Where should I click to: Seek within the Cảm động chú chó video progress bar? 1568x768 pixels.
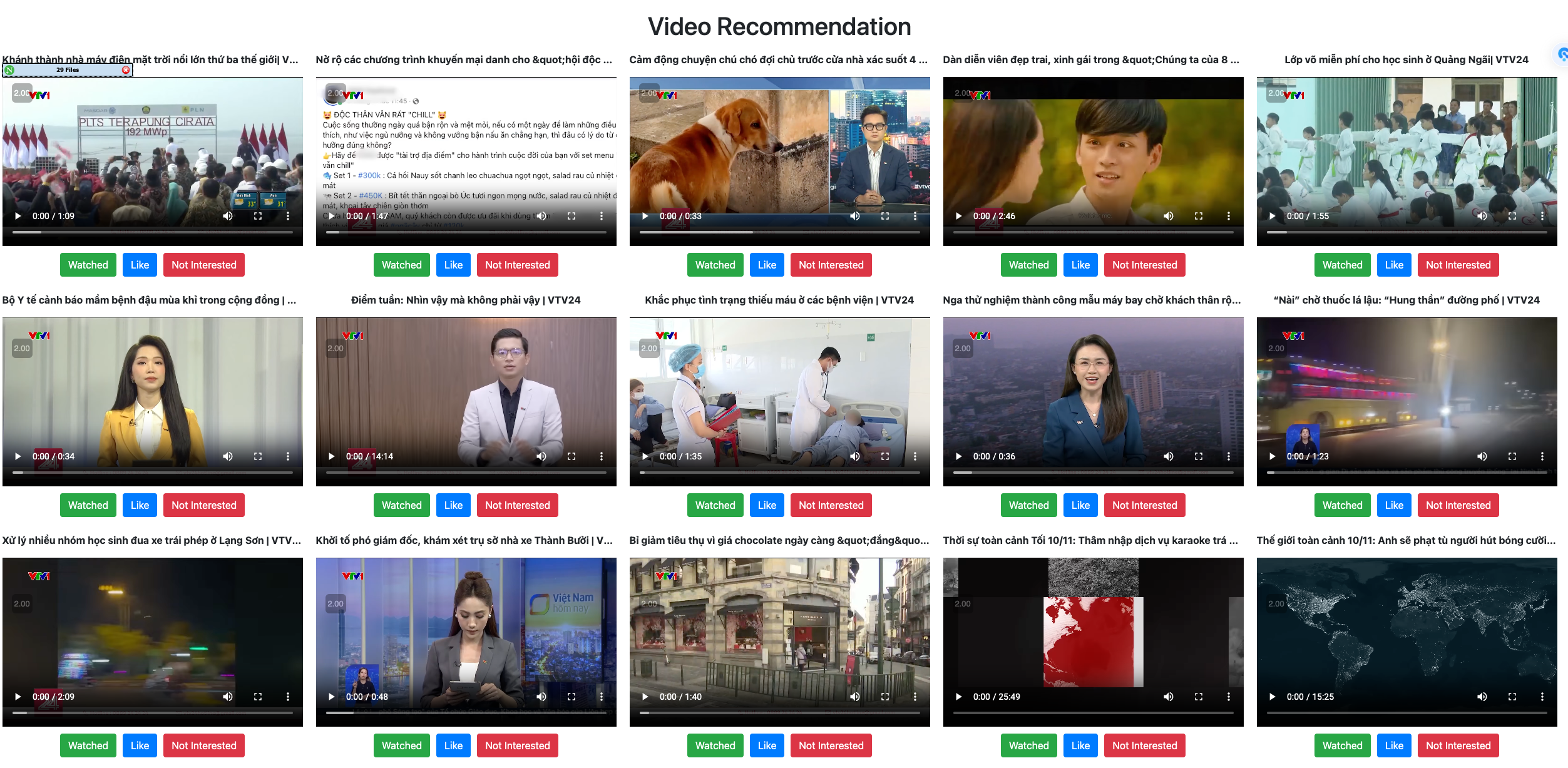click(779, 232)
